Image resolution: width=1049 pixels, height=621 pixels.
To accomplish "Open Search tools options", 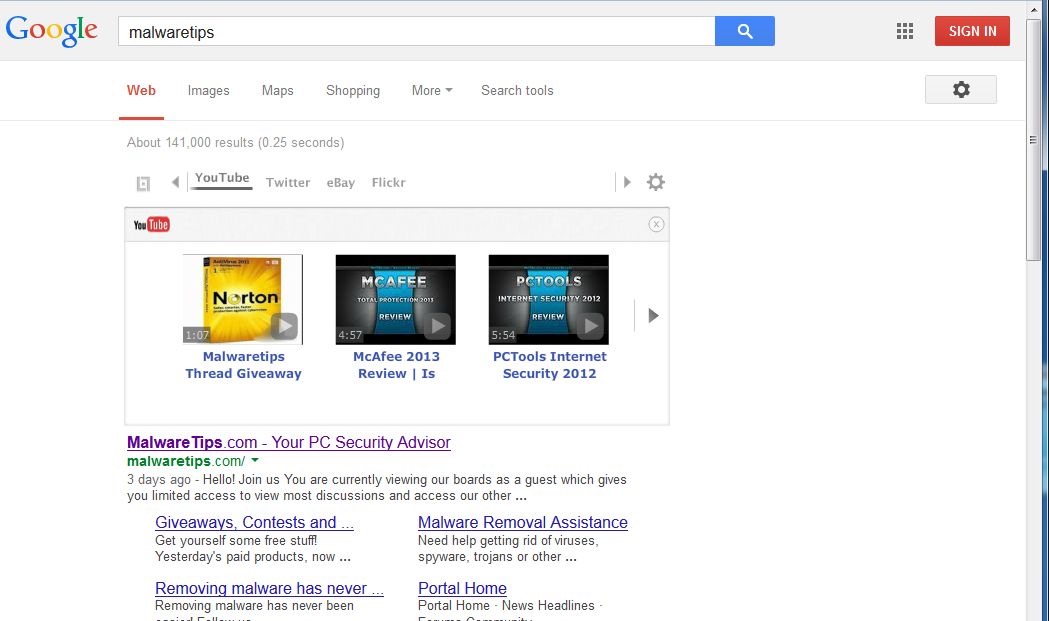I will [x=517, y=90].
